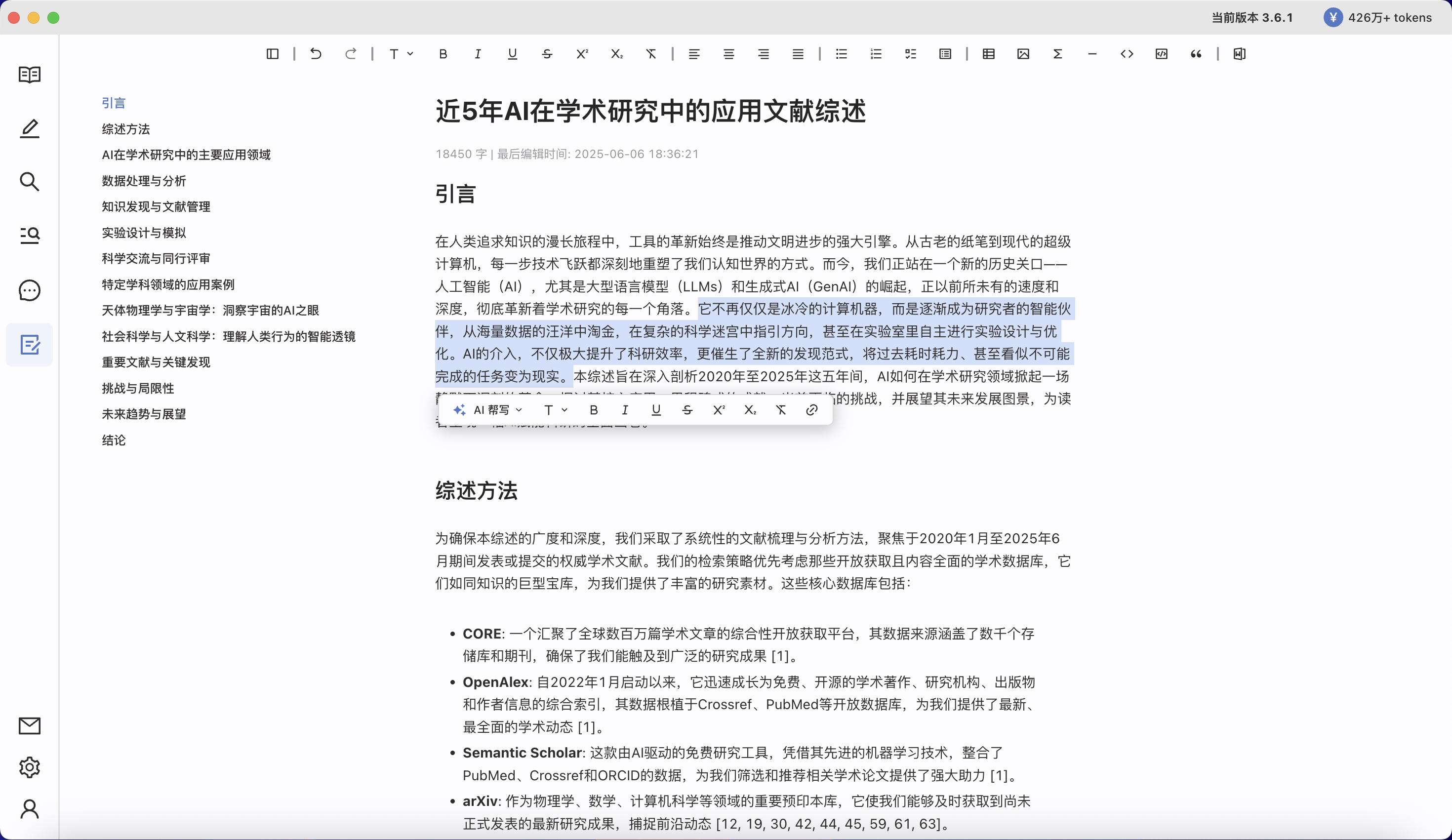Navigate to 知识发现与文献管理 outline entry
The width and height of the screenshot is (1452, 840).
tap(156, 206)
